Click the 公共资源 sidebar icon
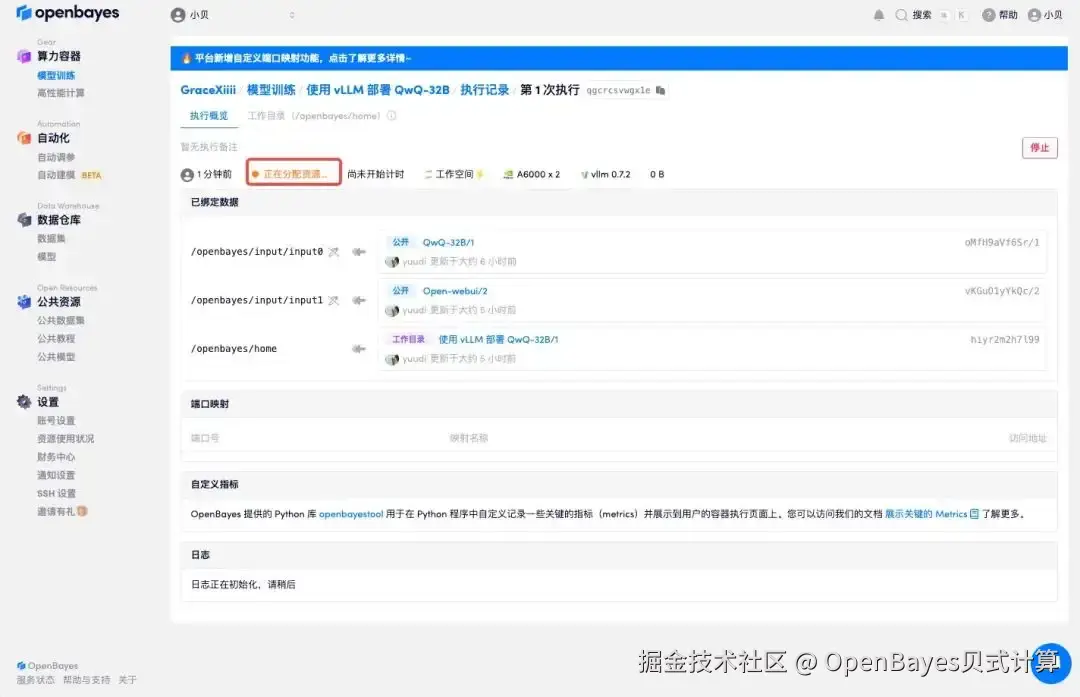1080x697 pixels. [23, 302]
